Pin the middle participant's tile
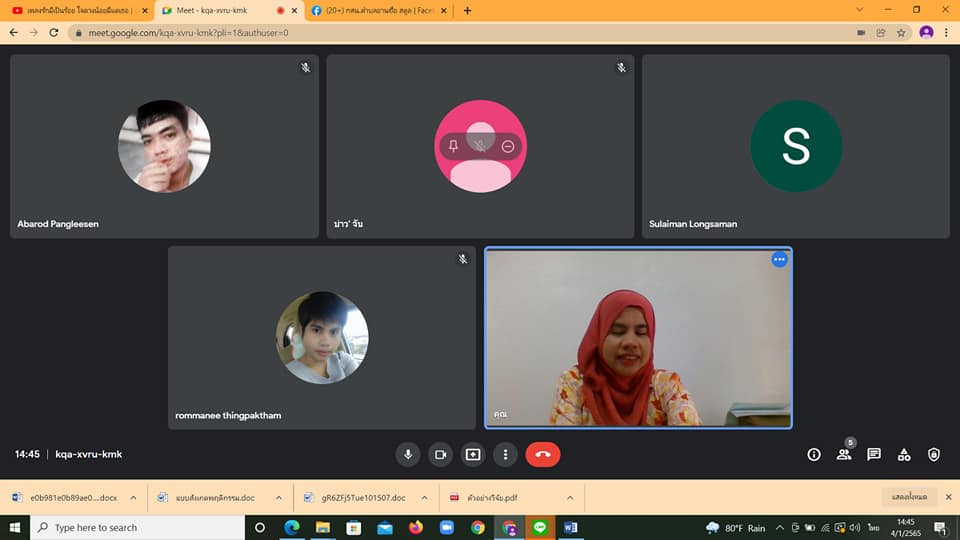This screenshot has height=540, width=960. point(453,147)
